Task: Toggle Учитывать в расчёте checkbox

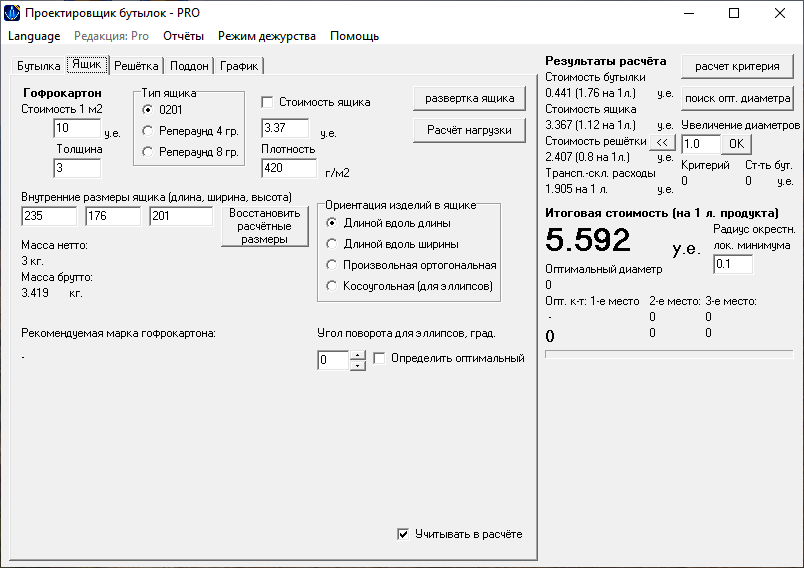Action: (404, 534)
